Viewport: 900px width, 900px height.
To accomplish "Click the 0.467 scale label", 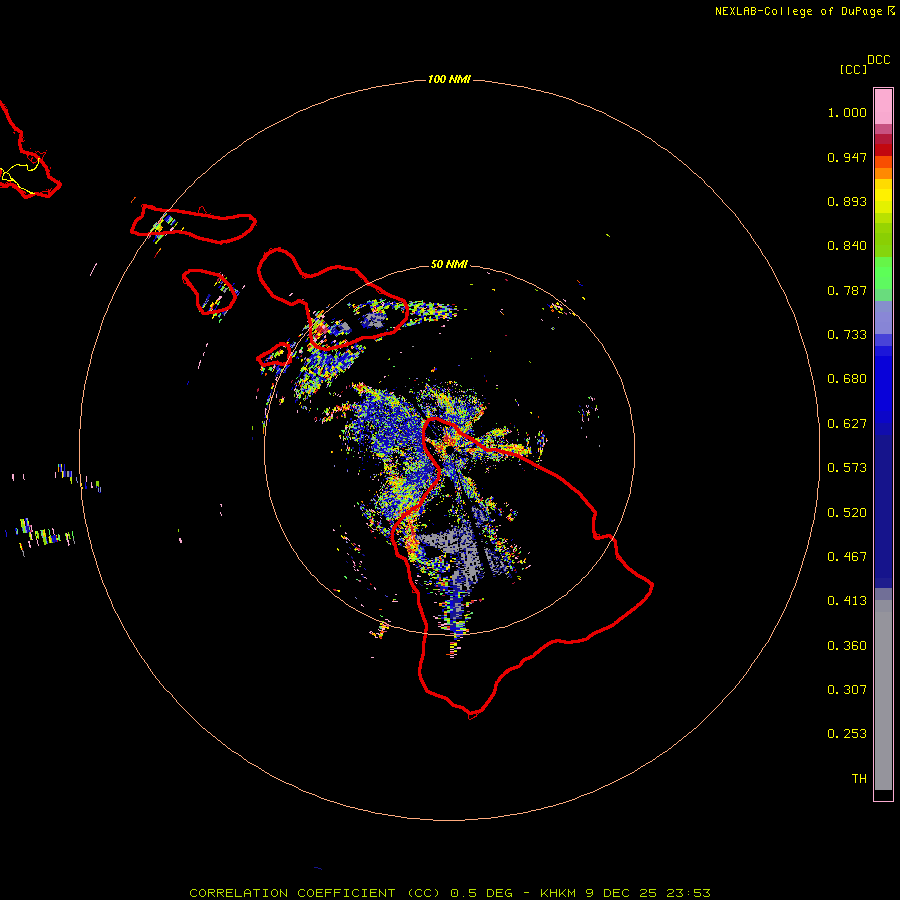I will point(847,557).
